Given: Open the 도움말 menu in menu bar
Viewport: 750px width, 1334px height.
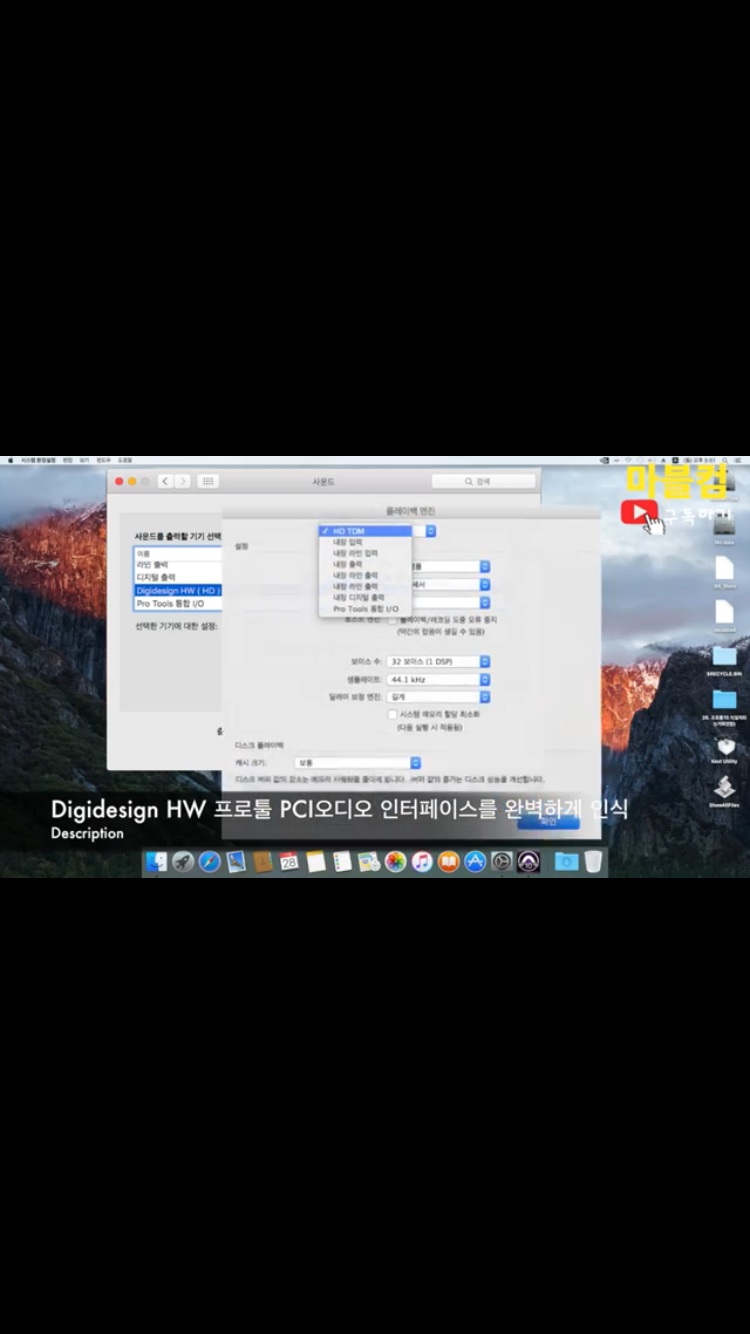Looking at the screenshot, I should point(125,460).
